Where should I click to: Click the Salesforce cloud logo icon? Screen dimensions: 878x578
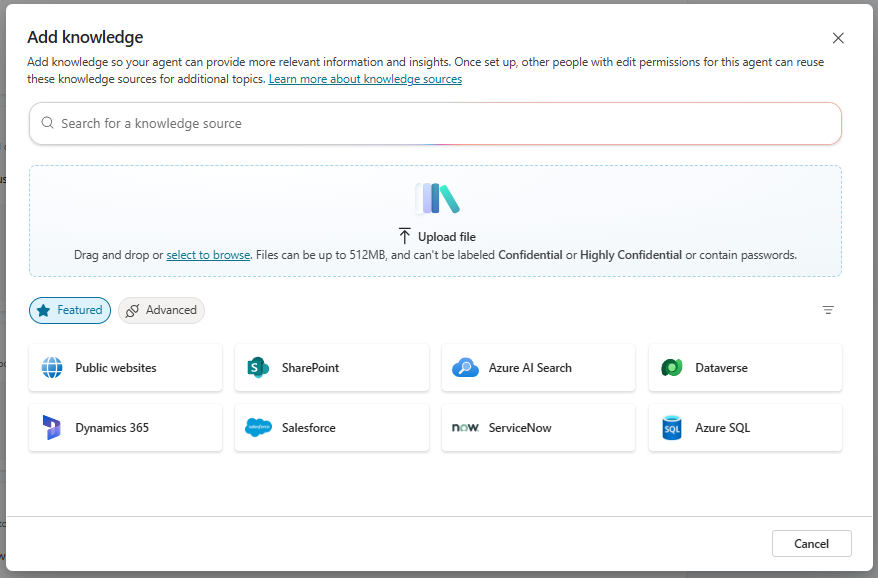258,428
